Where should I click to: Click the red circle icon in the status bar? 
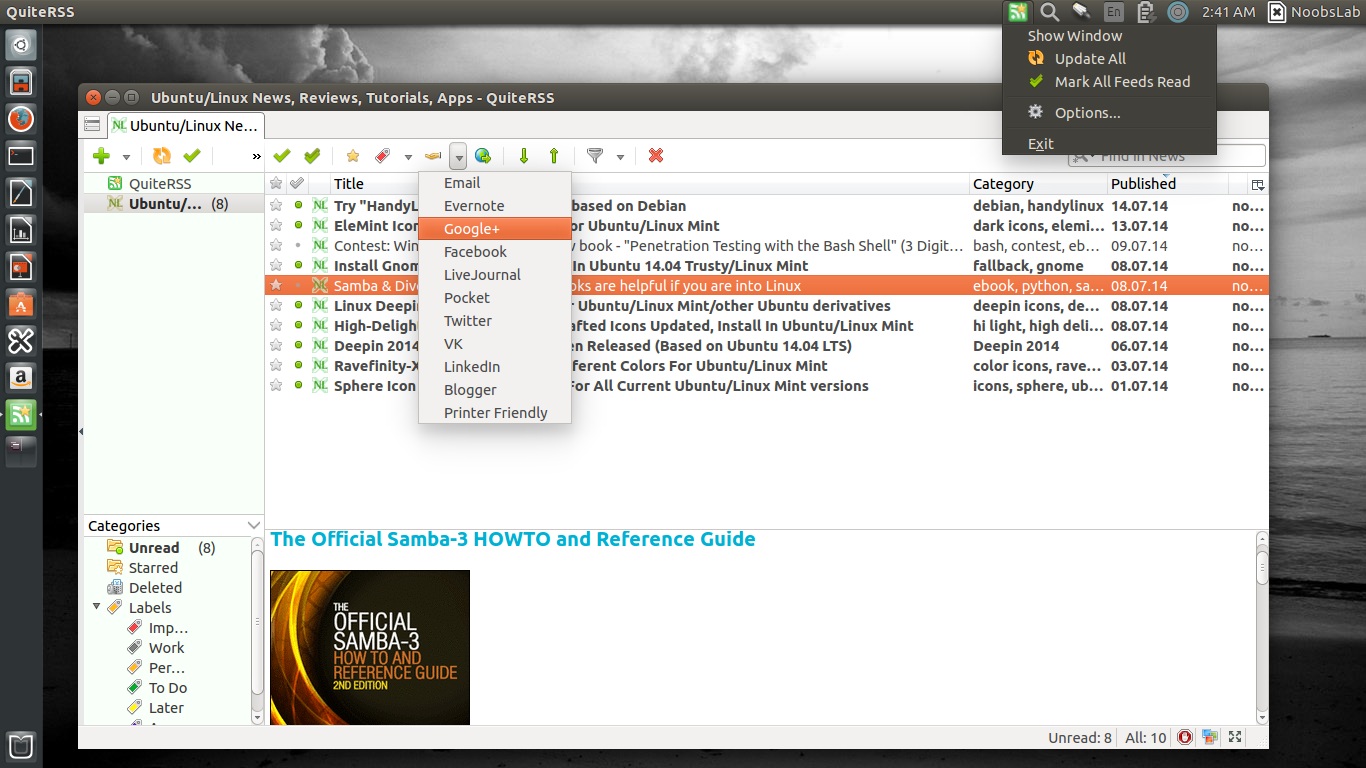(1185, 738)
